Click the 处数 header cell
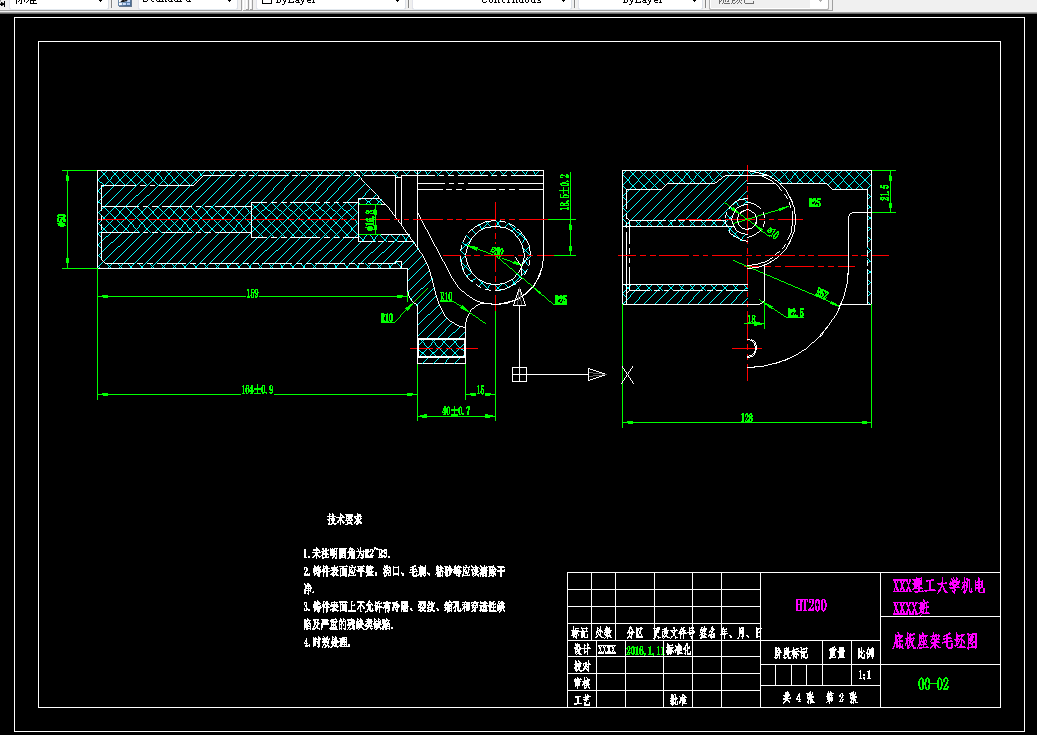1037x735 pixels. [x=603, y=633]
